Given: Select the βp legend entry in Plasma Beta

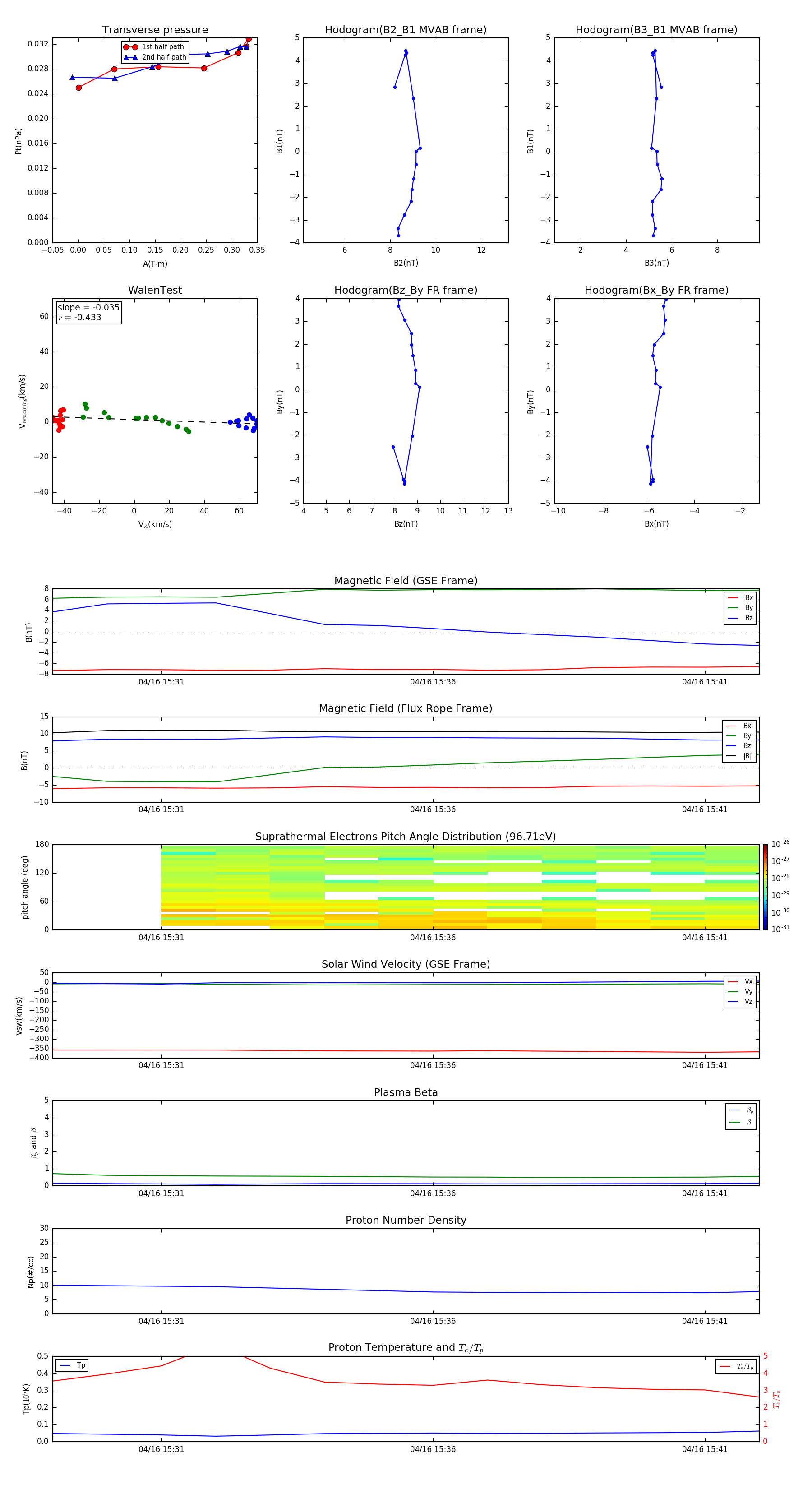Looking at the screenshot, I should [741, 1110].
